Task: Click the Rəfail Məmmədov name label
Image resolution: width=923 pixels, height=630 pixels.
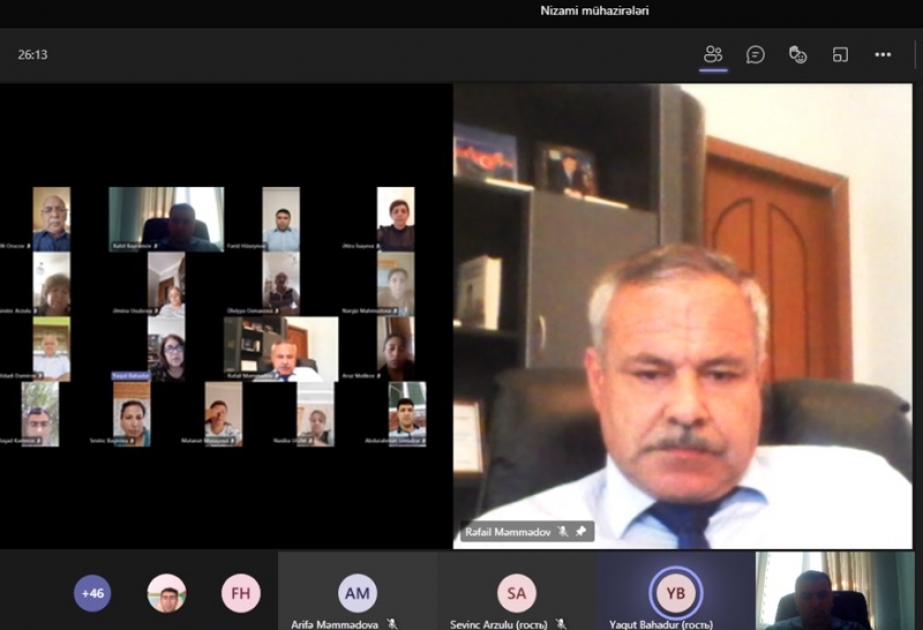Action: [507, 532]
